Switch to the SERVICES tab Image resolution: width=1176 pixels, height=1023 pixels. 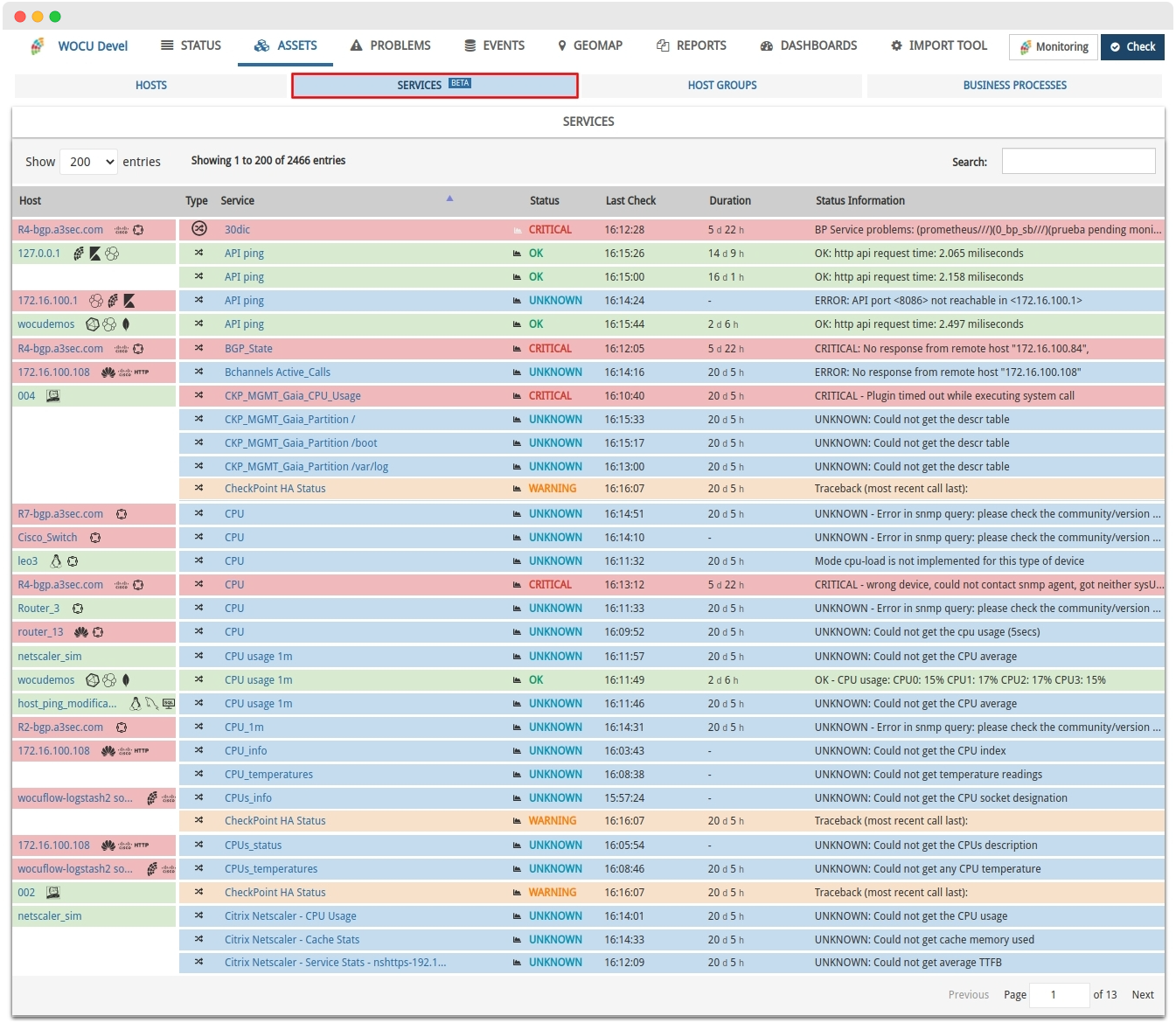(x=435, y=85)
